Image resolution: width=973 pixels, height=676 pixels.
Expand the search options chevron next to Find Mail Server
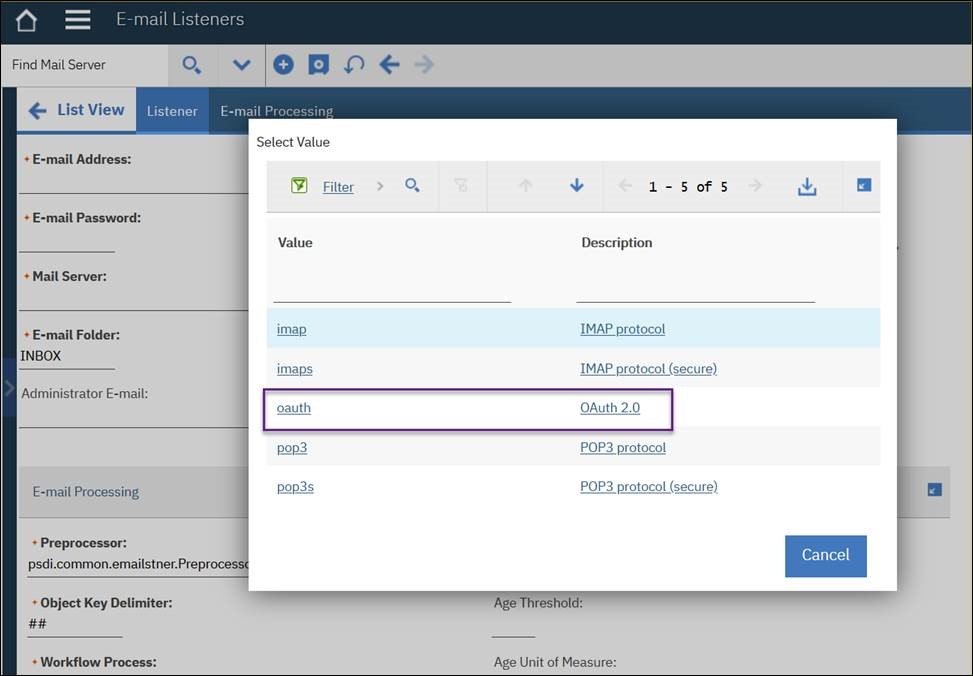tap(241, 64)
